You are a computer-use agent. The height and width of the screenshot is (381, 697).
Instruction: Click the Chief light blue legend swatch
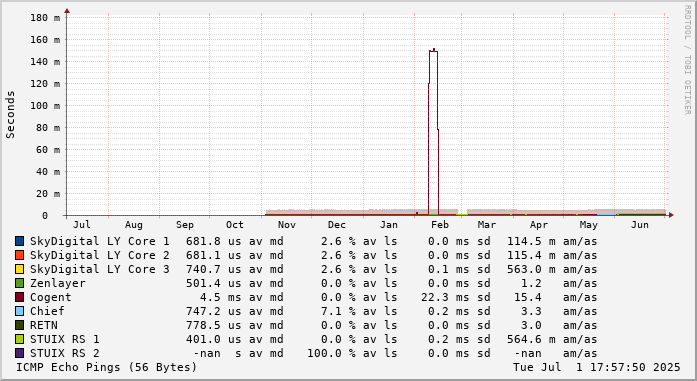(20, 311)
